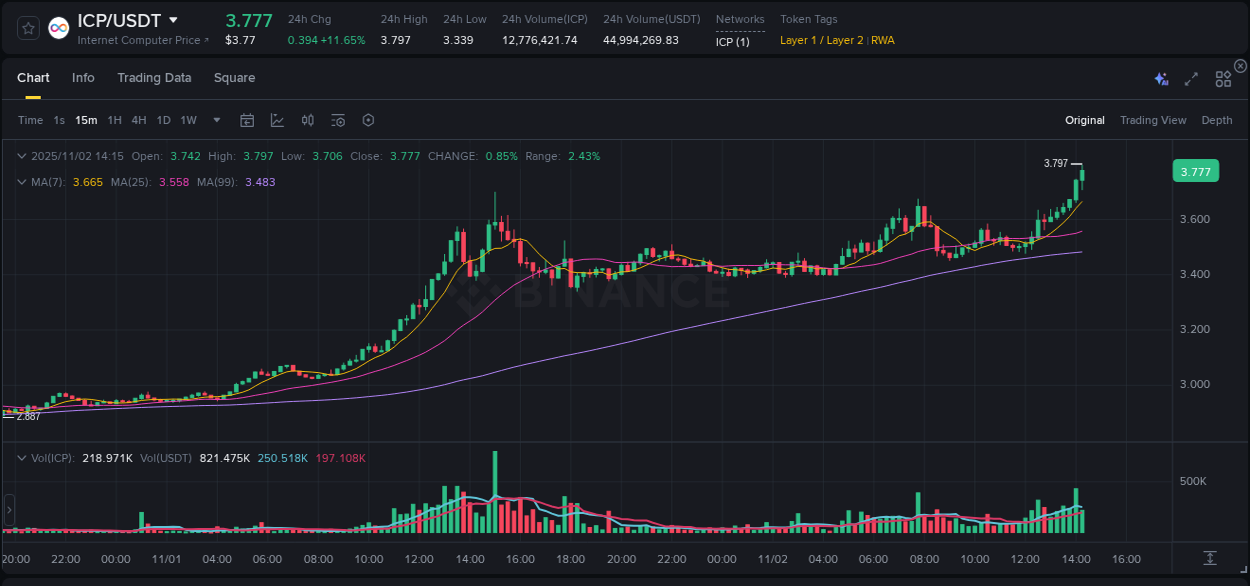This screenshot has width=1250, height=586.
Task: Open the date range calendar icon
Action: (247, 120)
